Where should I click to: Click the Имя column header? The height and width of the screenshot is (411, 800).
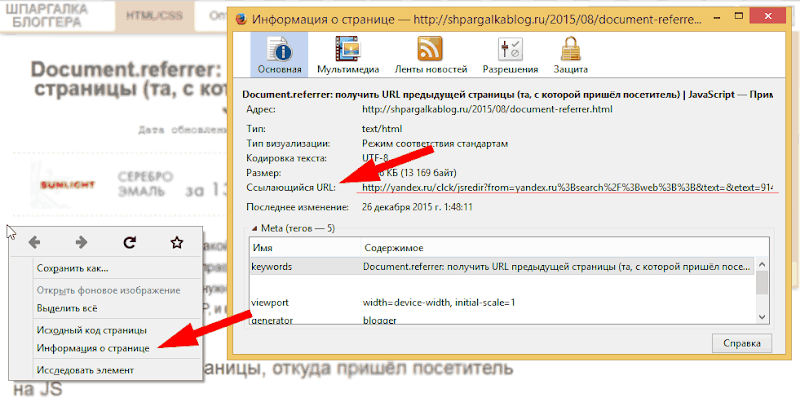click(305, 248)
